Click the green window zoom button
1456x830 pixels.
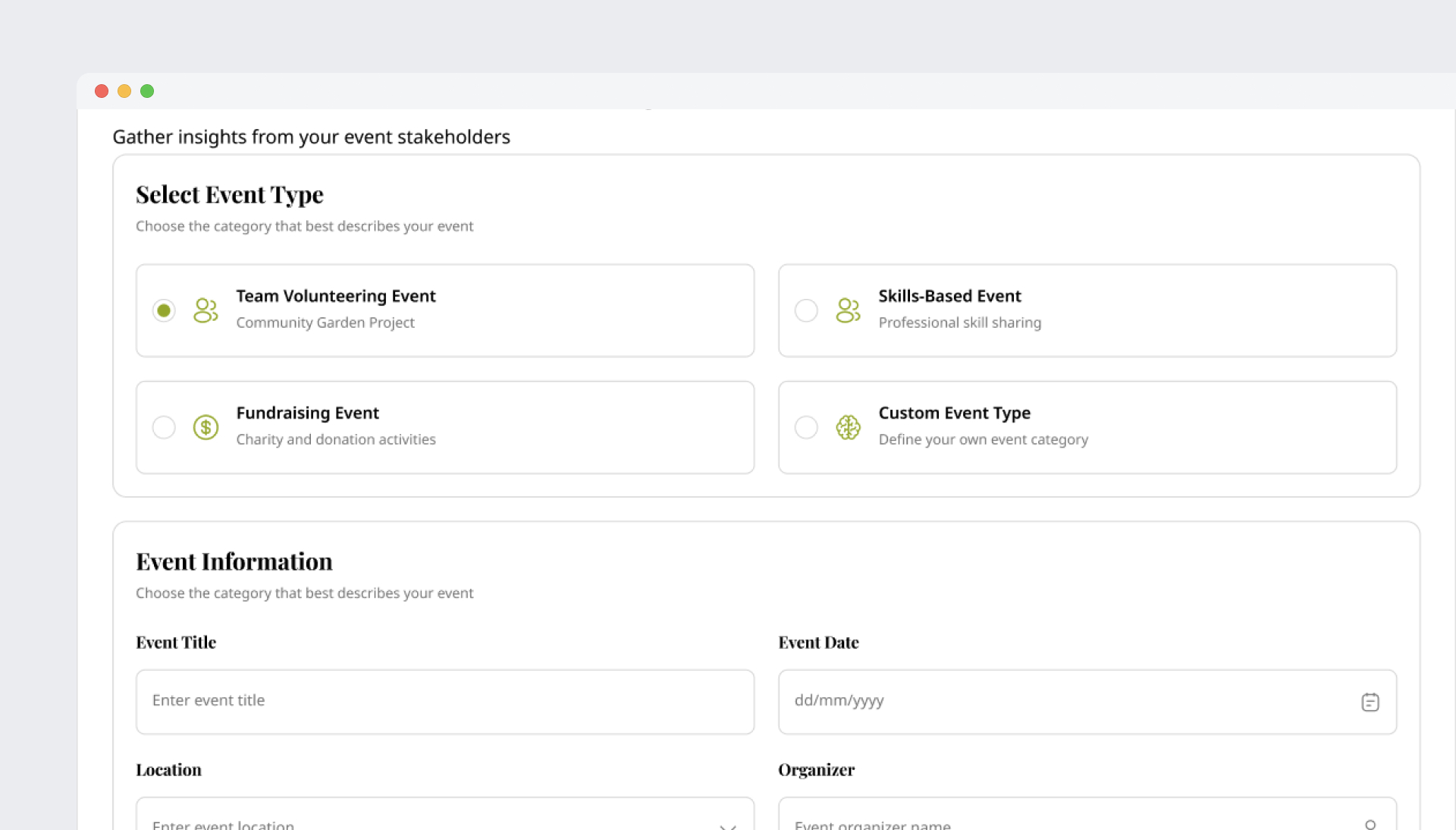(x=147, y=91)
